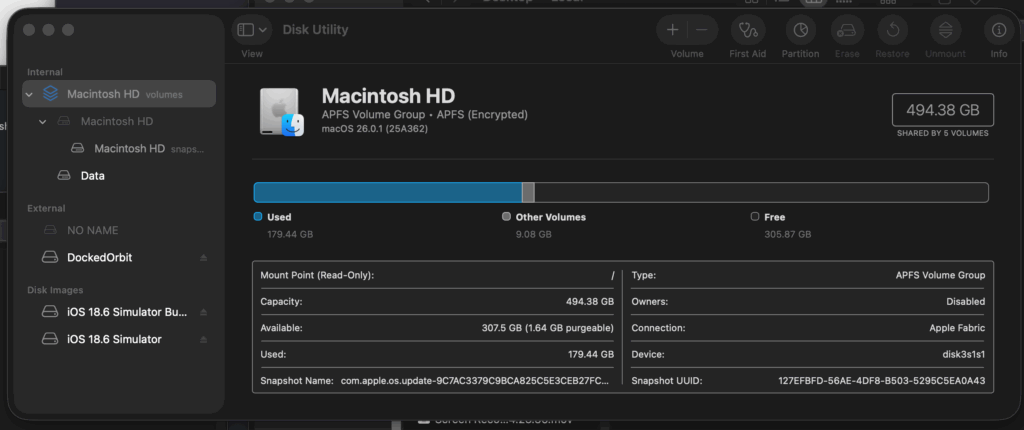Click the Info toolbar icon

point(998,30)
